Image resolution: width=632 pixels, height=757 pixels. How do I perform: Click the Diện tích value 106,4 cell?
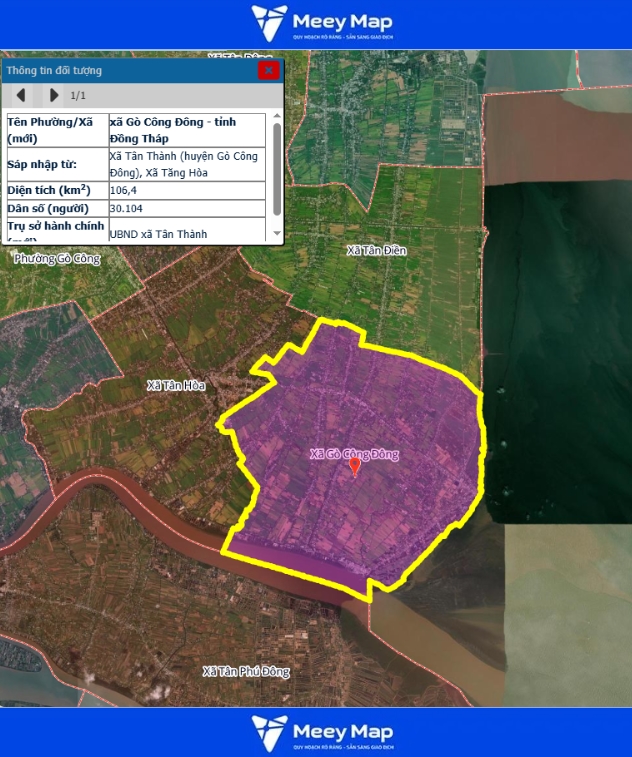pos(187,190)
